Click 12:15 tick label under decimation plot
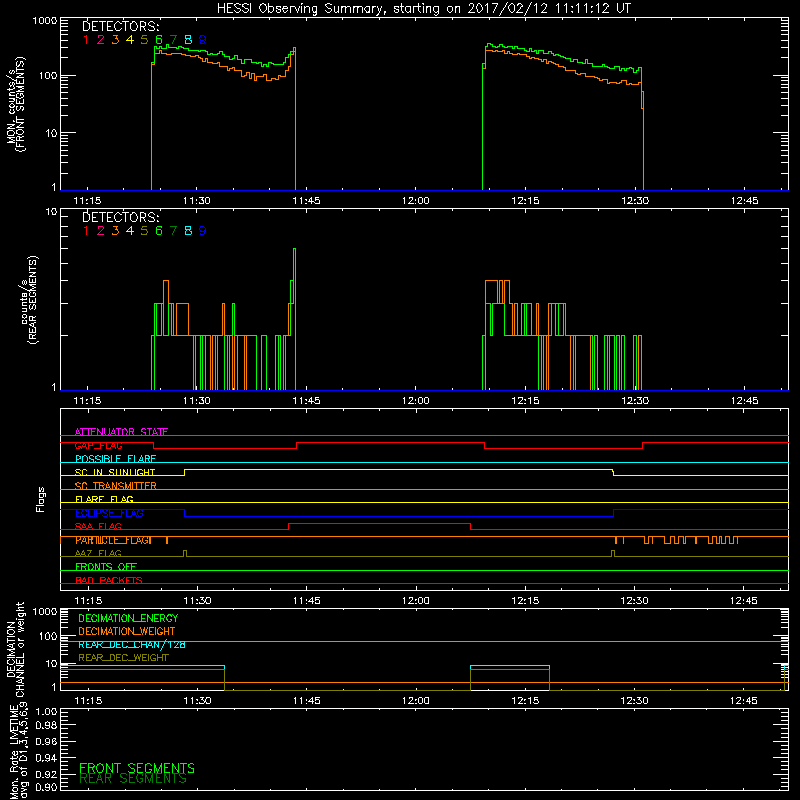Image resolution: width=800 pixels, height=800 pixels. tap(525, 701)
